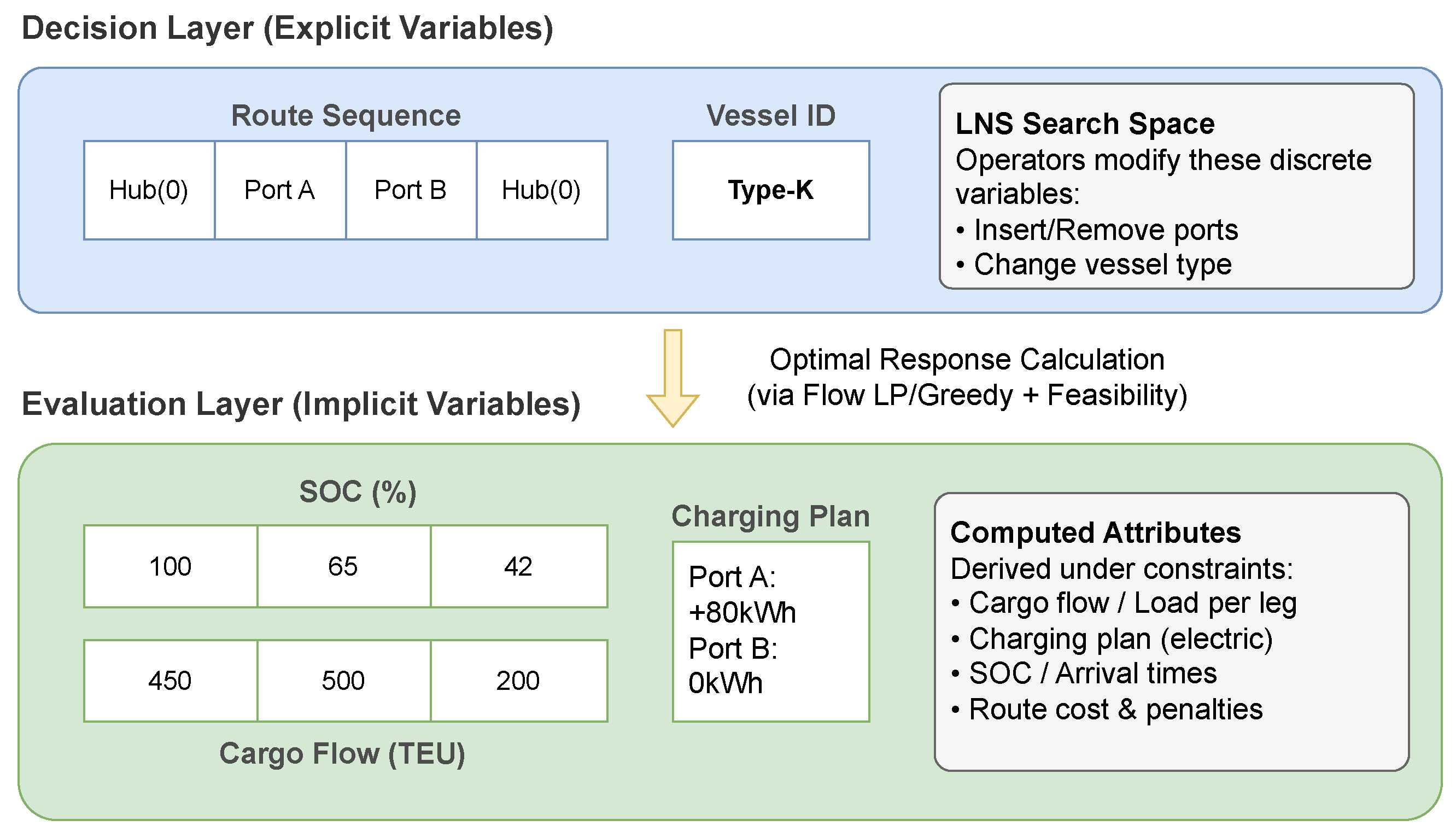This screenshot has width=1456, height=832.
Task: Click the Computed Attributes heading
Action: [1096, 532]
